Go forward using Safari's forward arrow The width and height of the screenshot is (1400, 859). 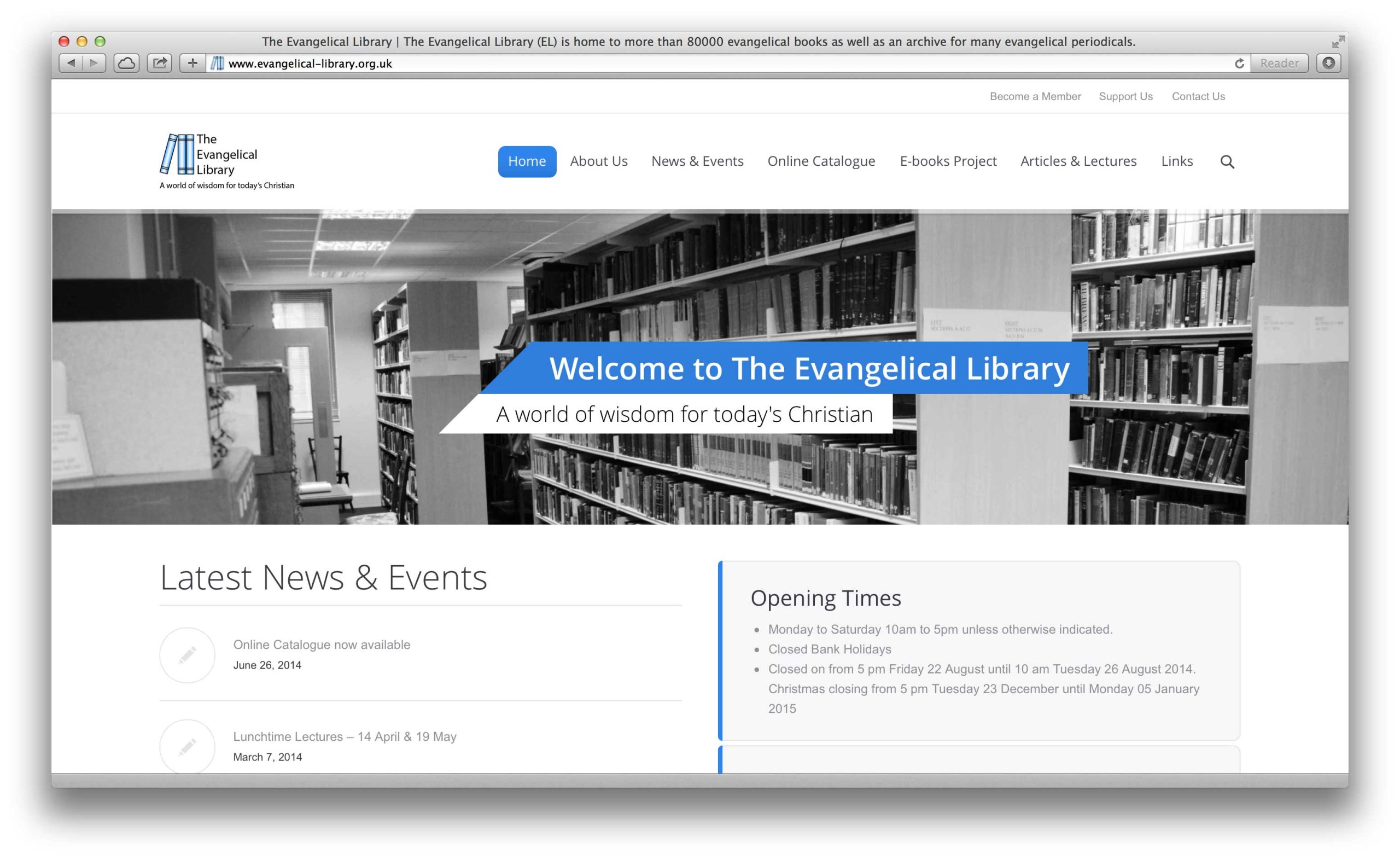pyautogui.click(x=94, y=63)
